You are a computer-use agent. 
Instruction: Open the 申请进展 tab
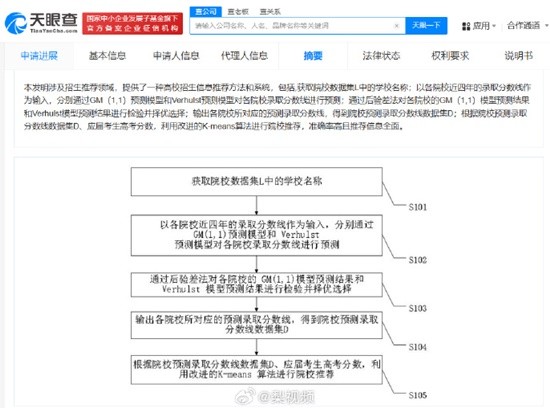pos(39,55)
